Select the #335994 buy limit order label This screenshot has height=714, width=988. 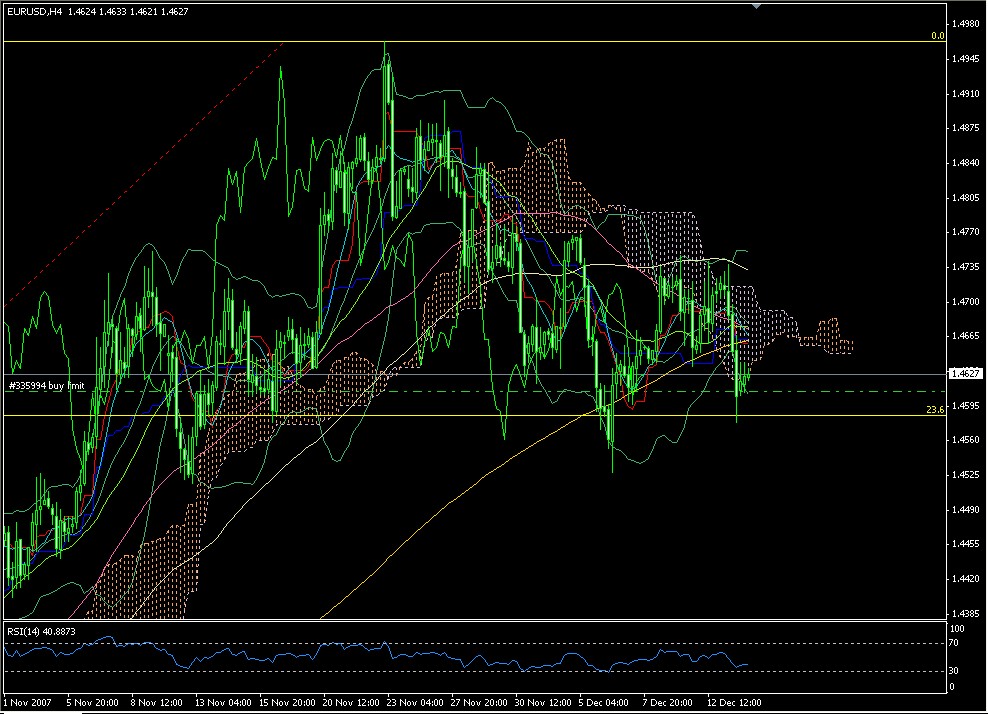47,386
